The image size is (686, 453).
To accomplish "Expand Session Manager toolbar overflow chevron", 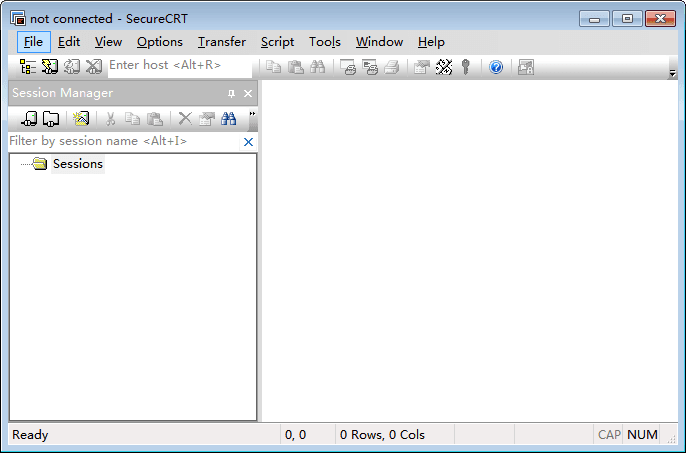I will point(252,115).
